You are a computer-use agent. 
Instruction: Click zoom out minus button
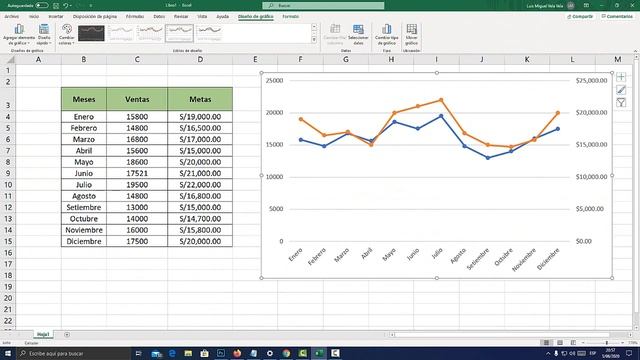pyautogui.click(x=583, y=343)
